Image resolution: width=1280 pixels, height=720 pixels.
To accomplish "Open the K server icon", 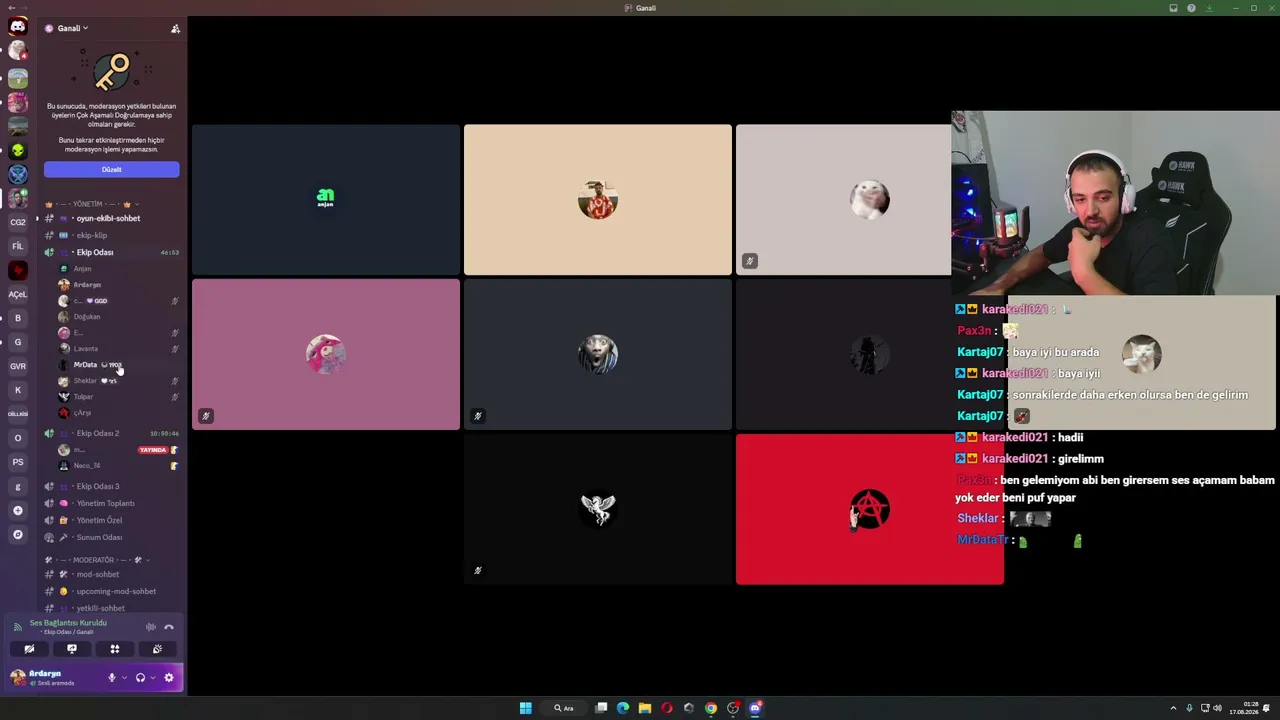I will point(18,390).
